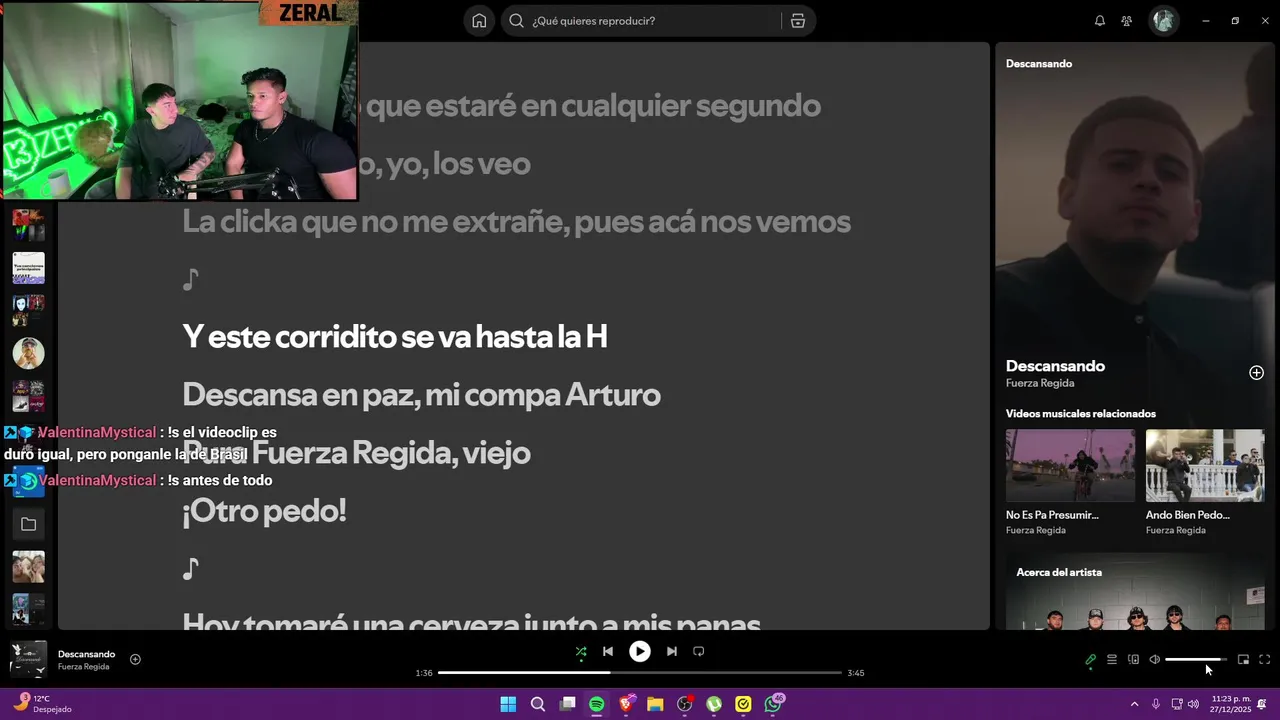Viewport: 1280px width, 720px height.
Task: Open the Acerca del artista card
Action: (x=1135, y=592)
